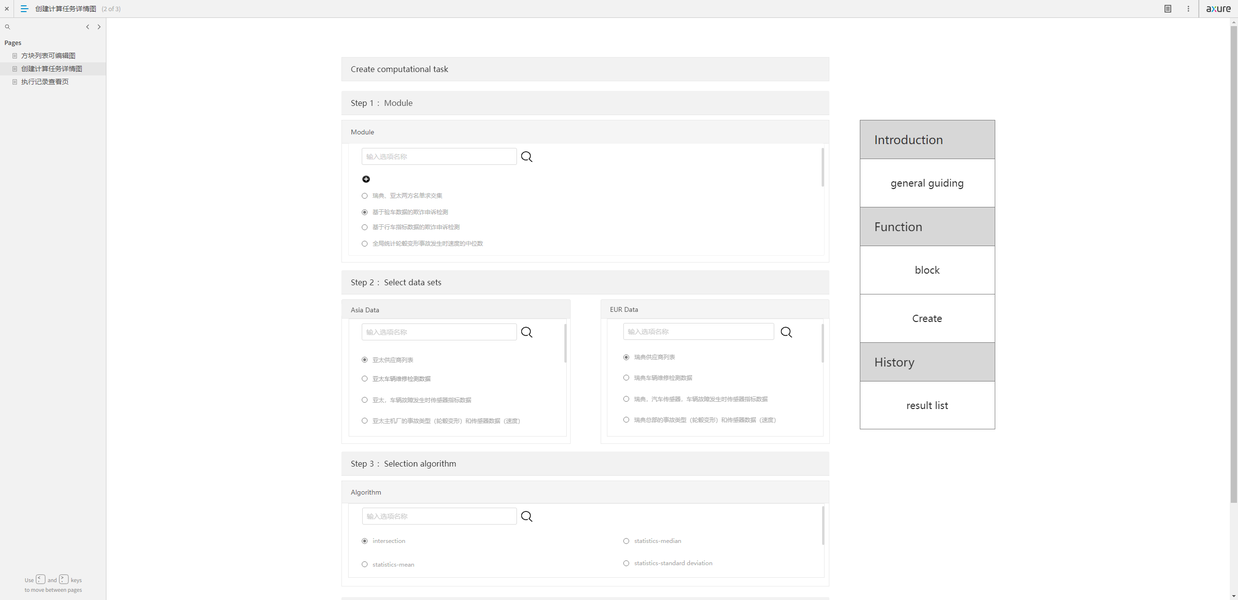Click the search icon in Module section
Image resolution: width=1238 pixels, height=600 pixels.
(527, 157)
